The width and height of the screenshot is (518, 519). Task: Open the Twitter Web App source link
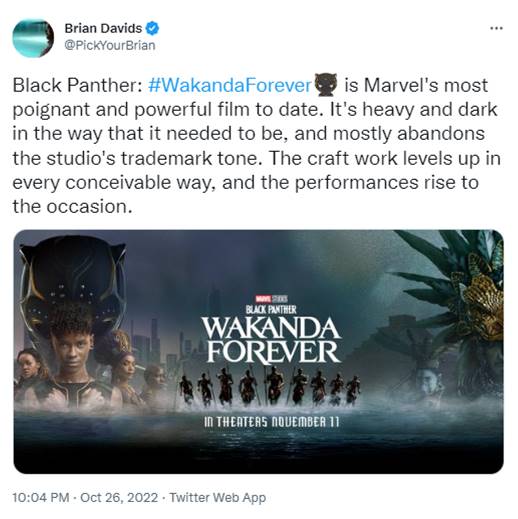tap(218, 497)
